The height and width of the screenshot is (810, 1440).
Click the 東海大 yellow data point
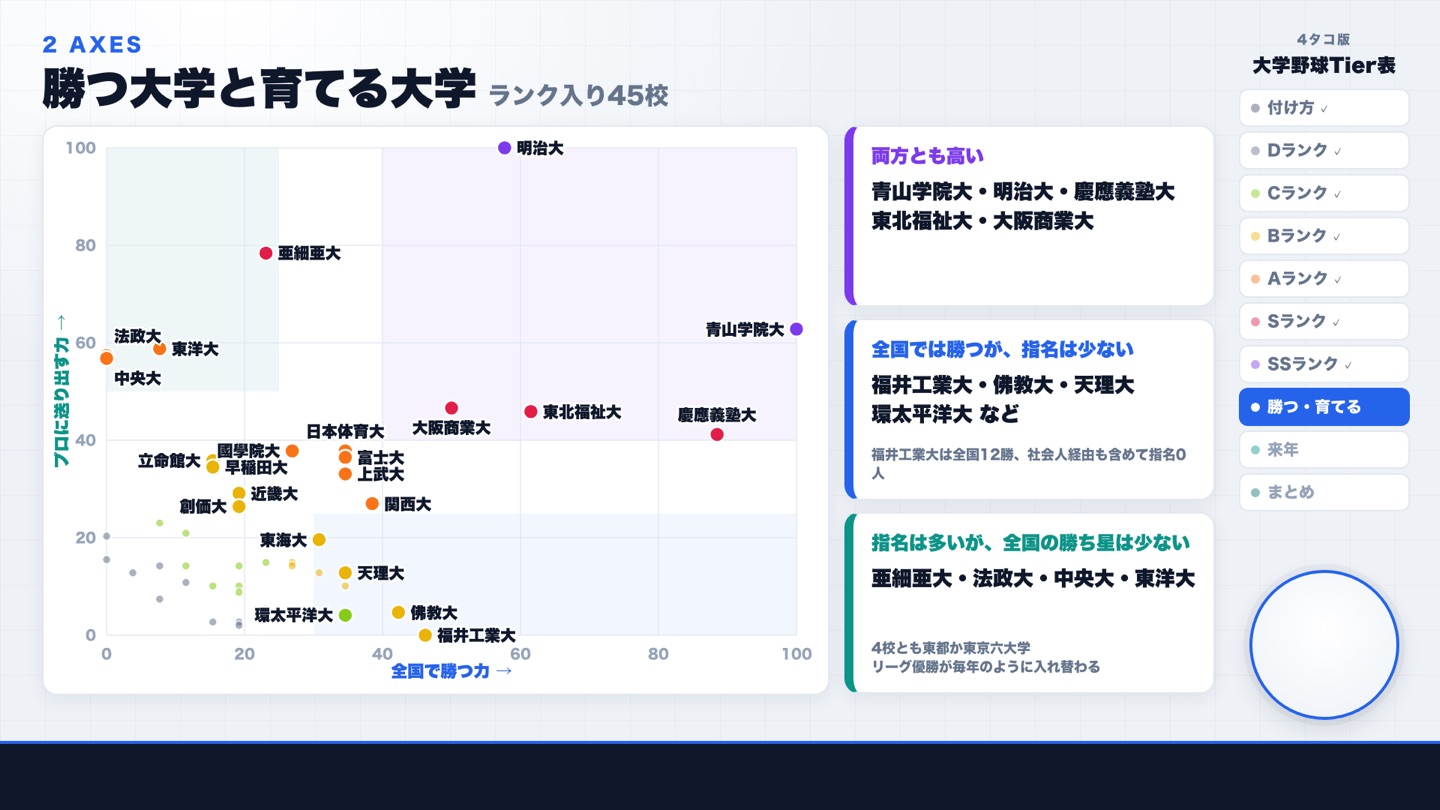pos(319,540)
